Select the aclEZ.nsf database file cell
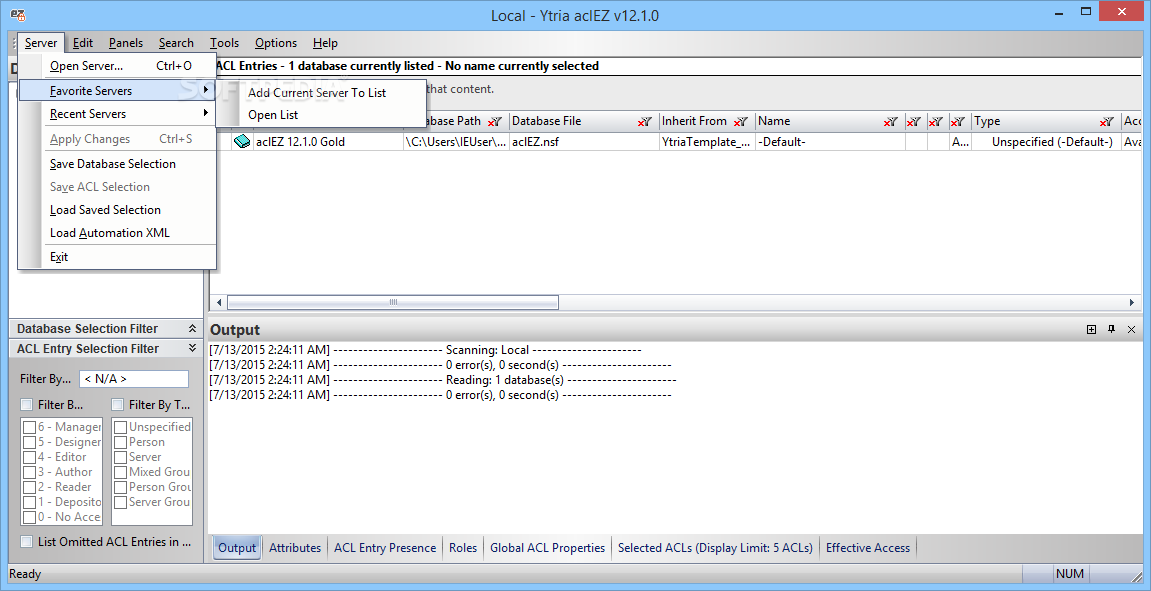Viewport: 1151px width, 591px height. [584, 142]
